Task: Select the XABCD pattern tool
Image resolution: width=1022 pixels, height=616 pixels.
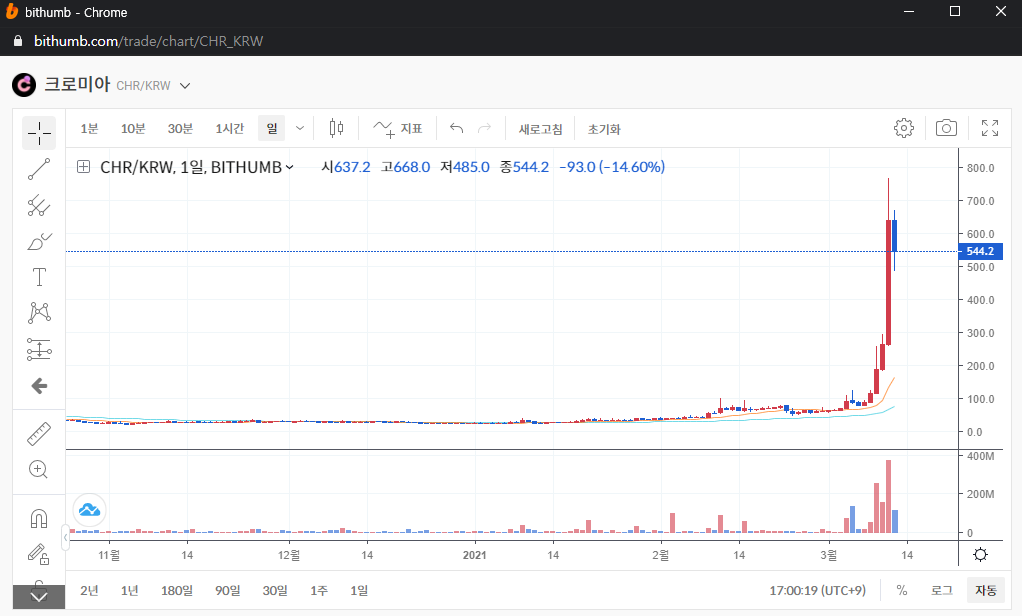Action: click(x=39, y=313)
